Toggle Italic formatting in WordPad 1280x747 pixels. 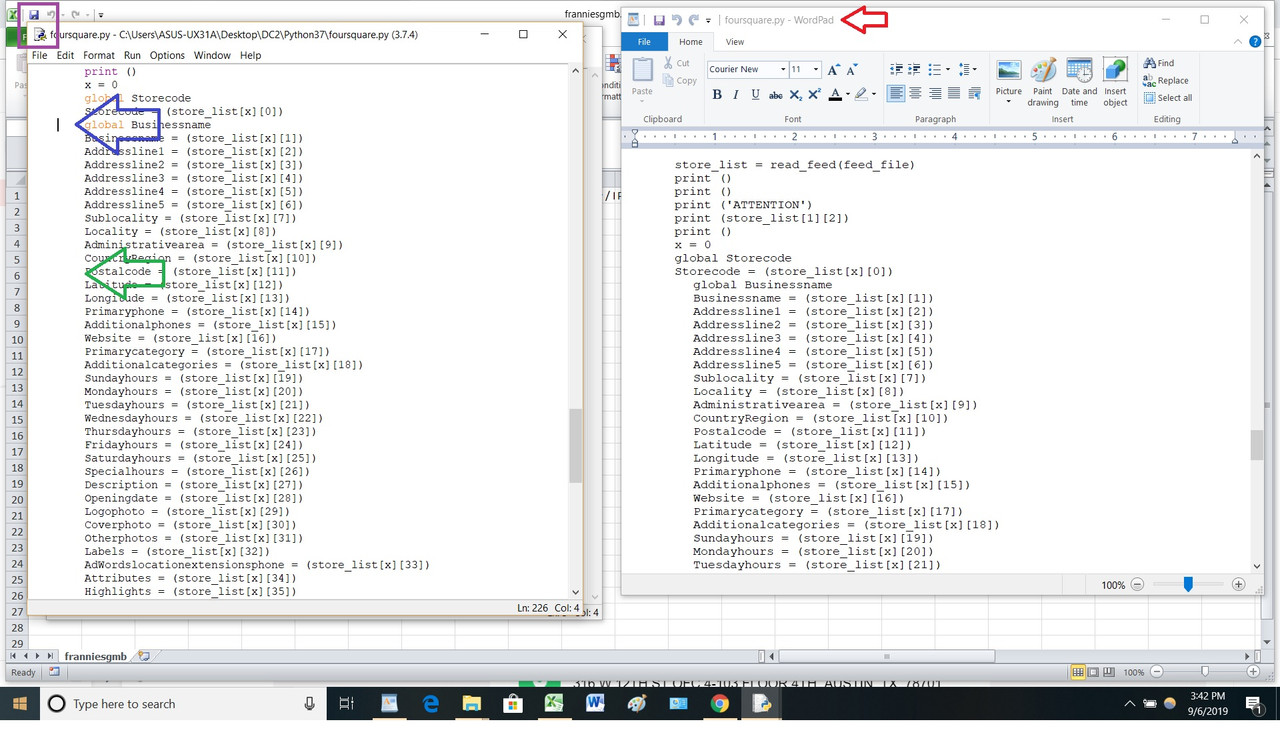pyautogui.click(x=736, y=94)
